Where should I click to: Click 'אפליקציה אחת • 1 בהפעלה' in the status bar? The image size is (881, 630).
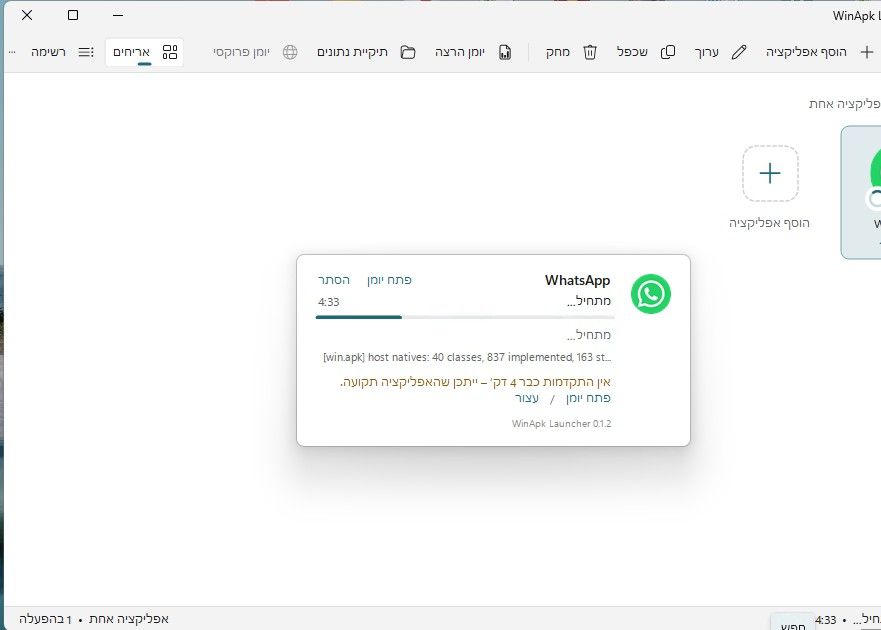tap(94, 619)
